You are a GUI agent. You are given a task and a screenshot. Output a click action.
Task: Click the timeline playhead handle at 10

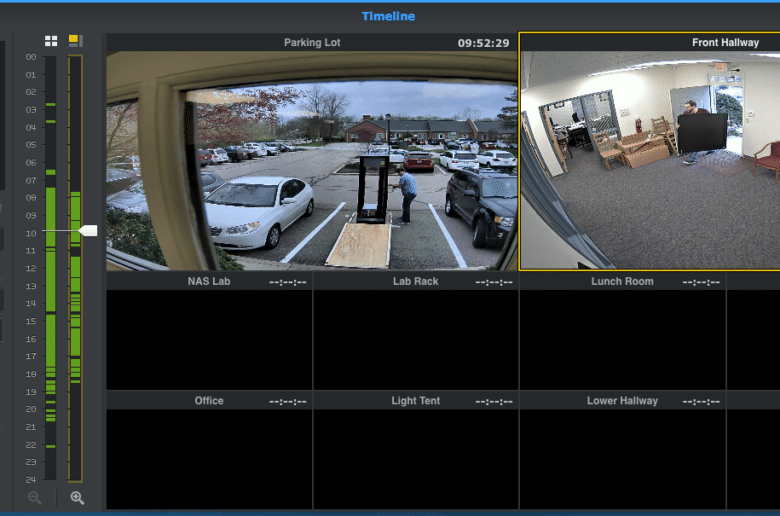coord(88,231)
